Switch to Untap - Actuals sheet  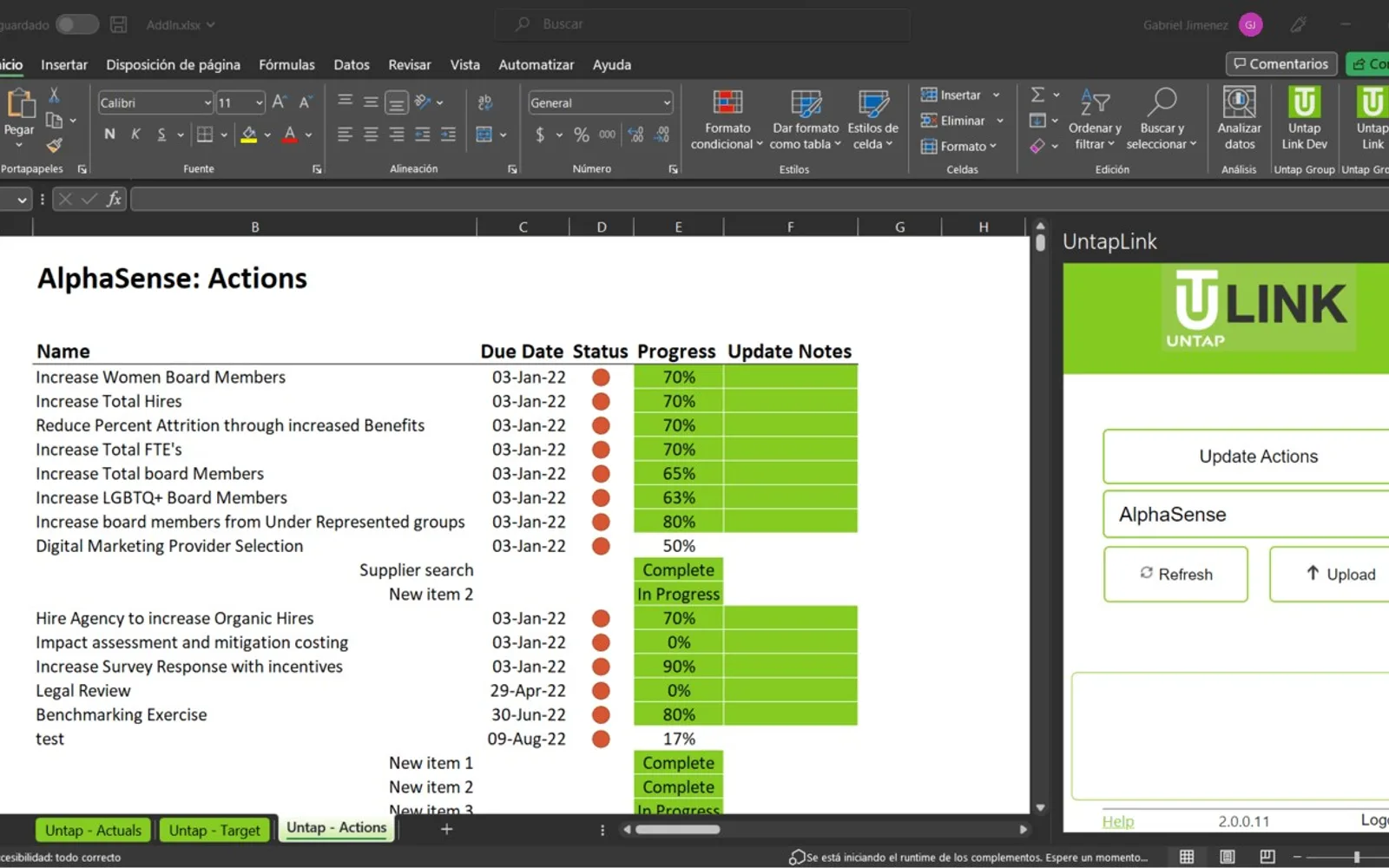pyautogui.click(x=93, y=830)
